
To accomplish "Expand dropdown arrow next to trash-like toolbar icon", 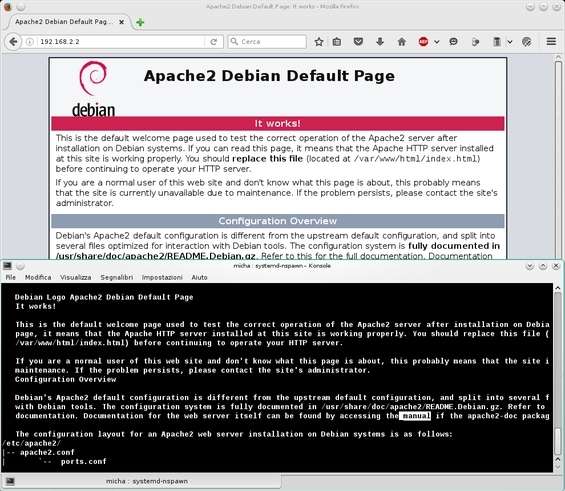I will pos(510,42).
